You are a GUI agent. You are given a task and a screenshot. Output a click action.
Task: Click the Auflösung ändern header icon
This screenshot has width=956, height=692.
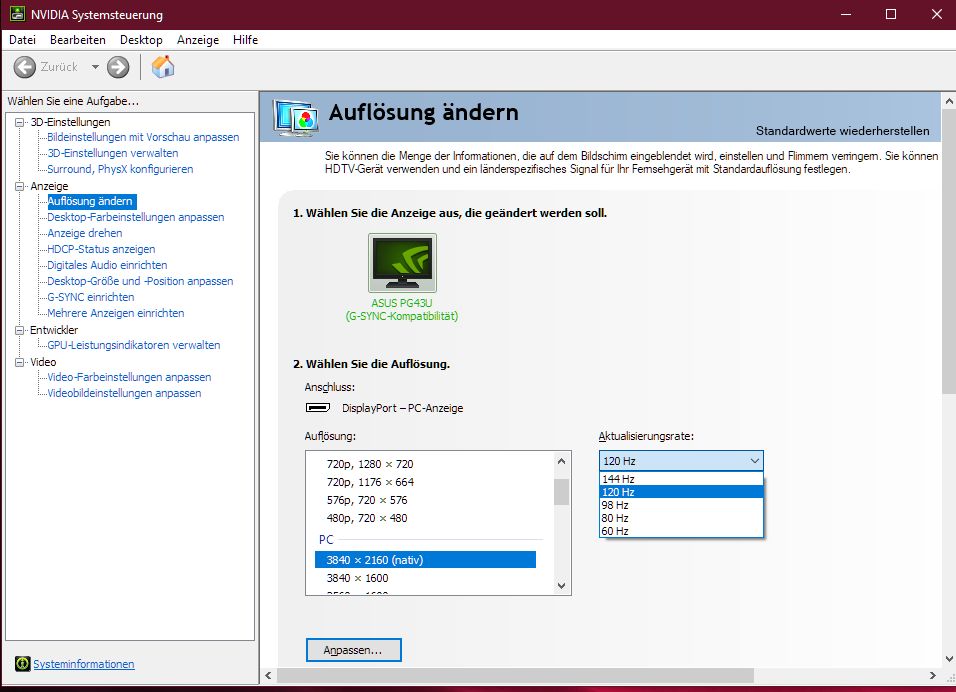[x=296, y=117]
